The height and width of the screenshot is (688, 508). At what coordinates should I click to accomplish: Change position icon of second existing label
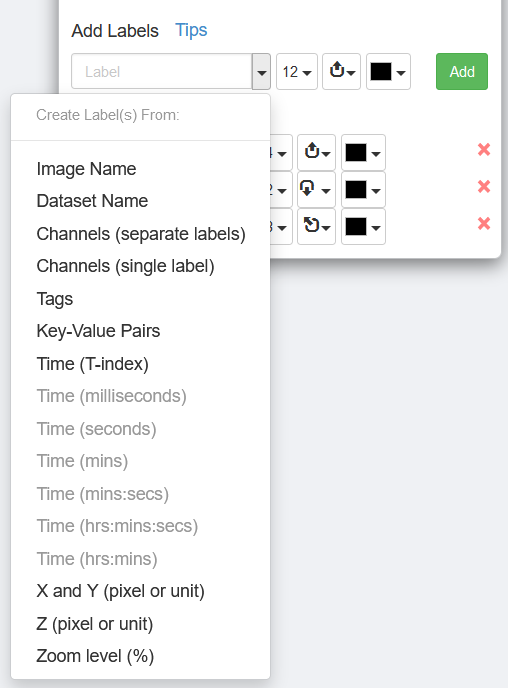click(x=316, y=190)
